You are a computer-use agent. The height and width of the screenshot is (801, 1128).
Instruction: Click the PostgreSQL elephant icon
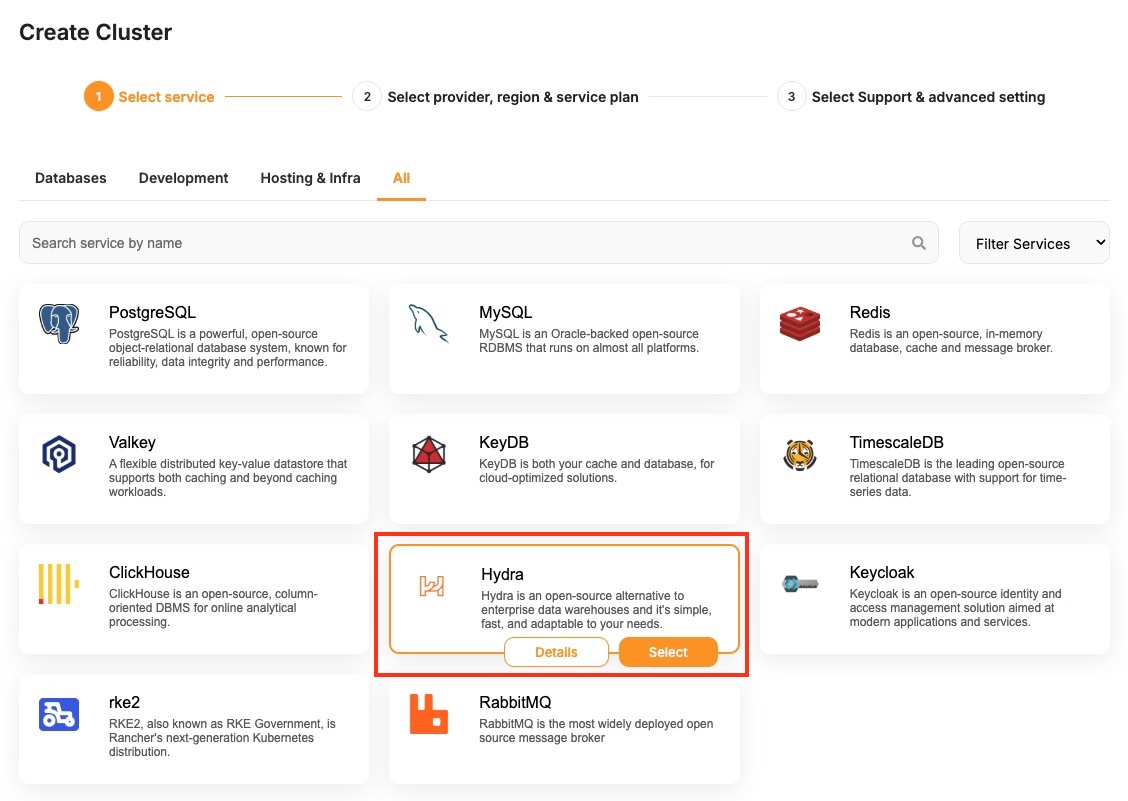(59, 324)
